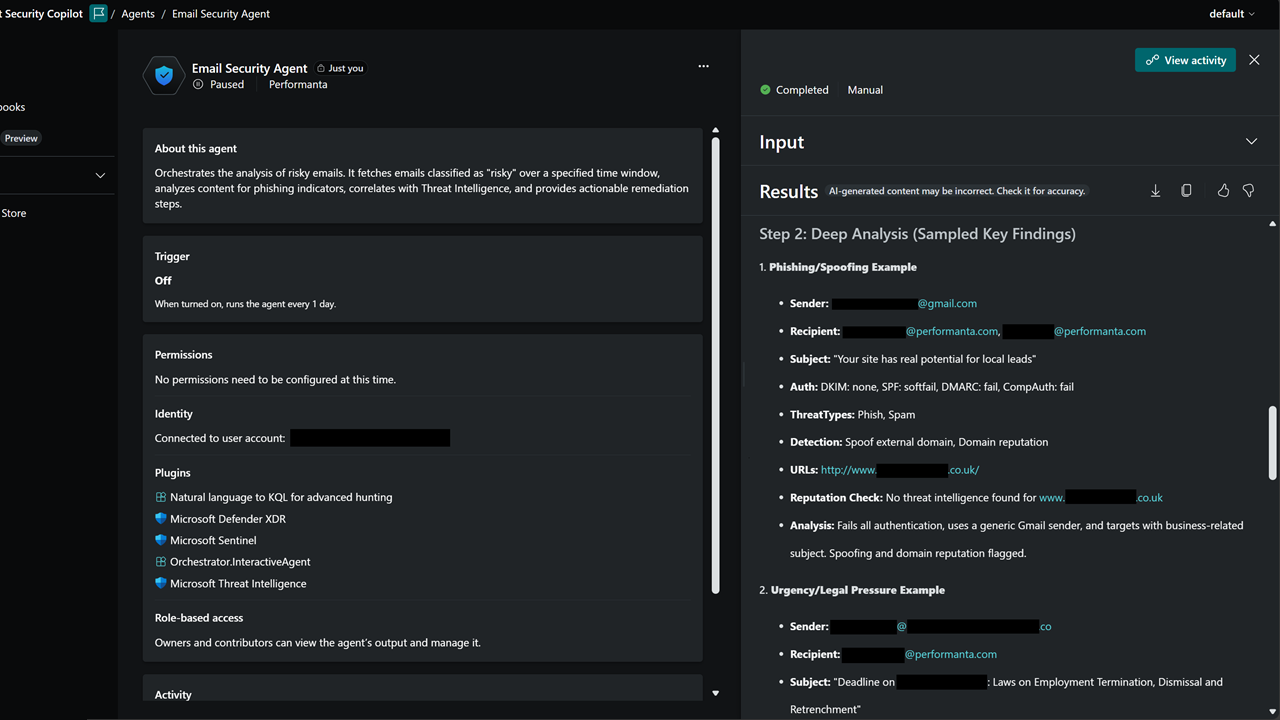Click the Microsoft Threat Intelligence shield icon
Viewport: 1280px width, 720px height.
tap(160, 583)
